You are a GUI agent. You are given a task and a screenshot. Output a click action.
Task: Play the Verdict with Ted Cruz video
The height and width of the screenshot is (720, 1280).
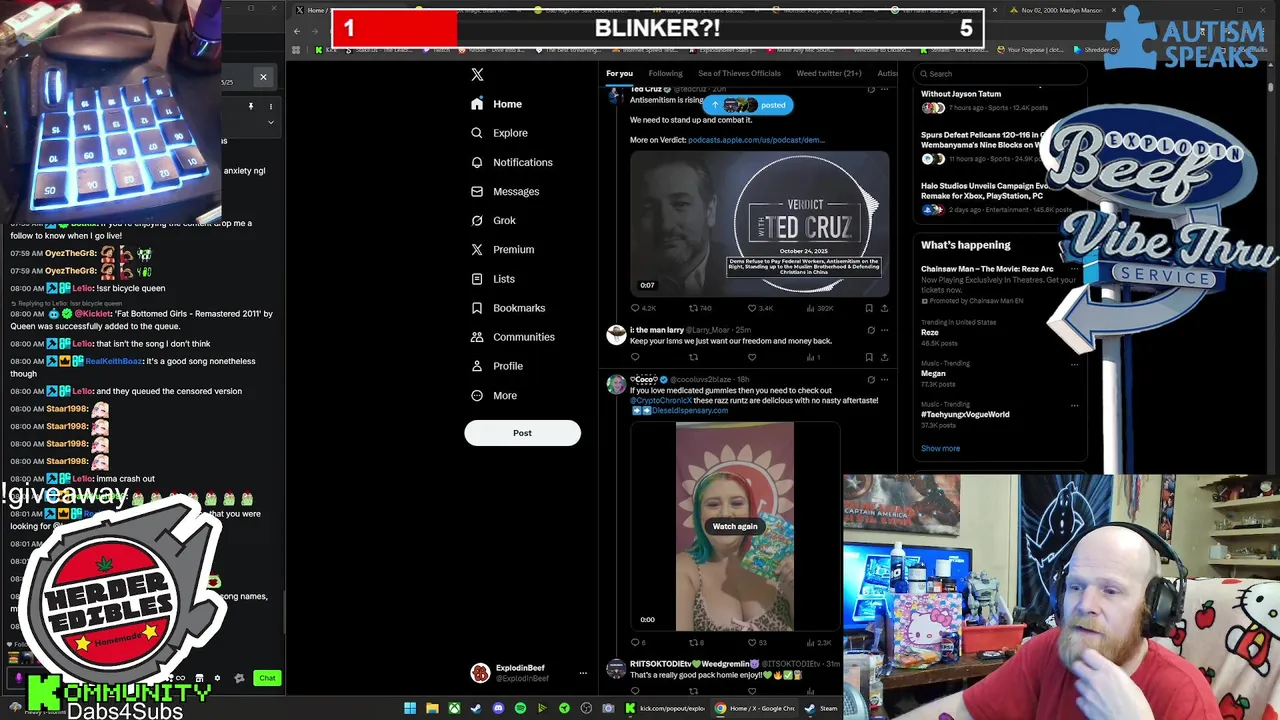759,224
